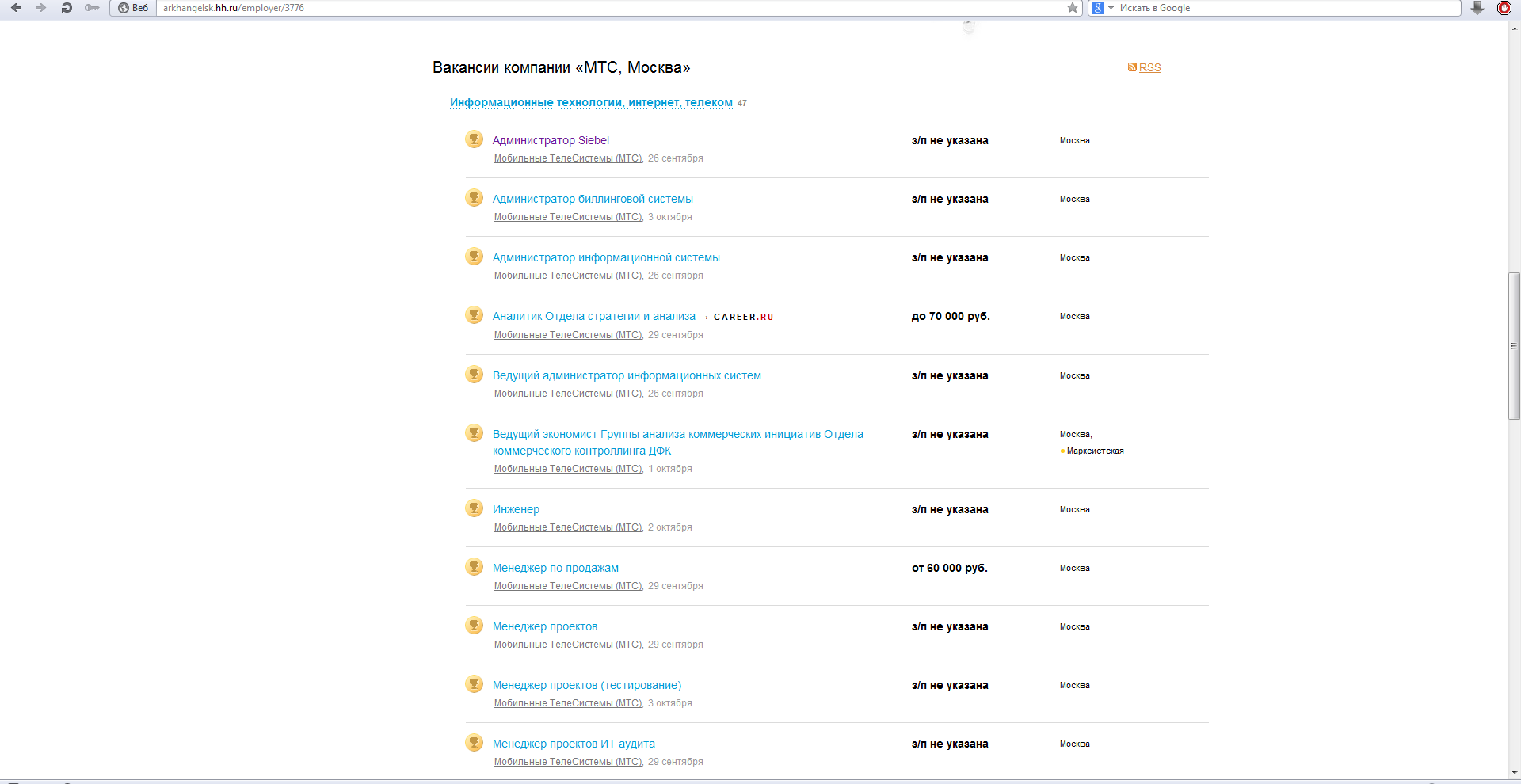Bookmark page with the star icon

pos(1073,8)
